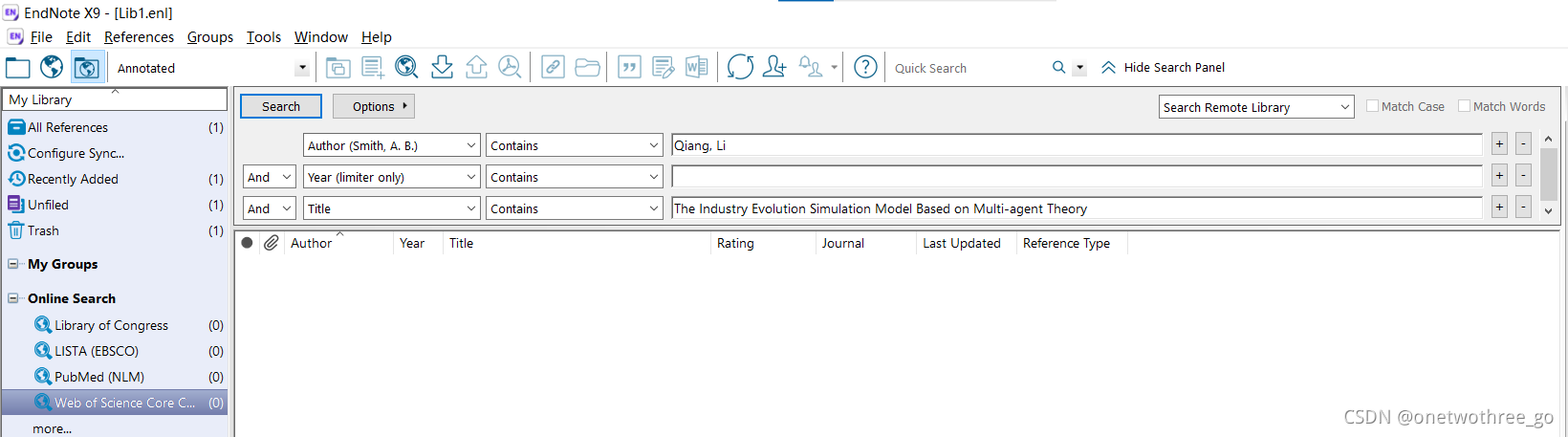
Task: Open the Tools menu
Action: coord(264,36)
